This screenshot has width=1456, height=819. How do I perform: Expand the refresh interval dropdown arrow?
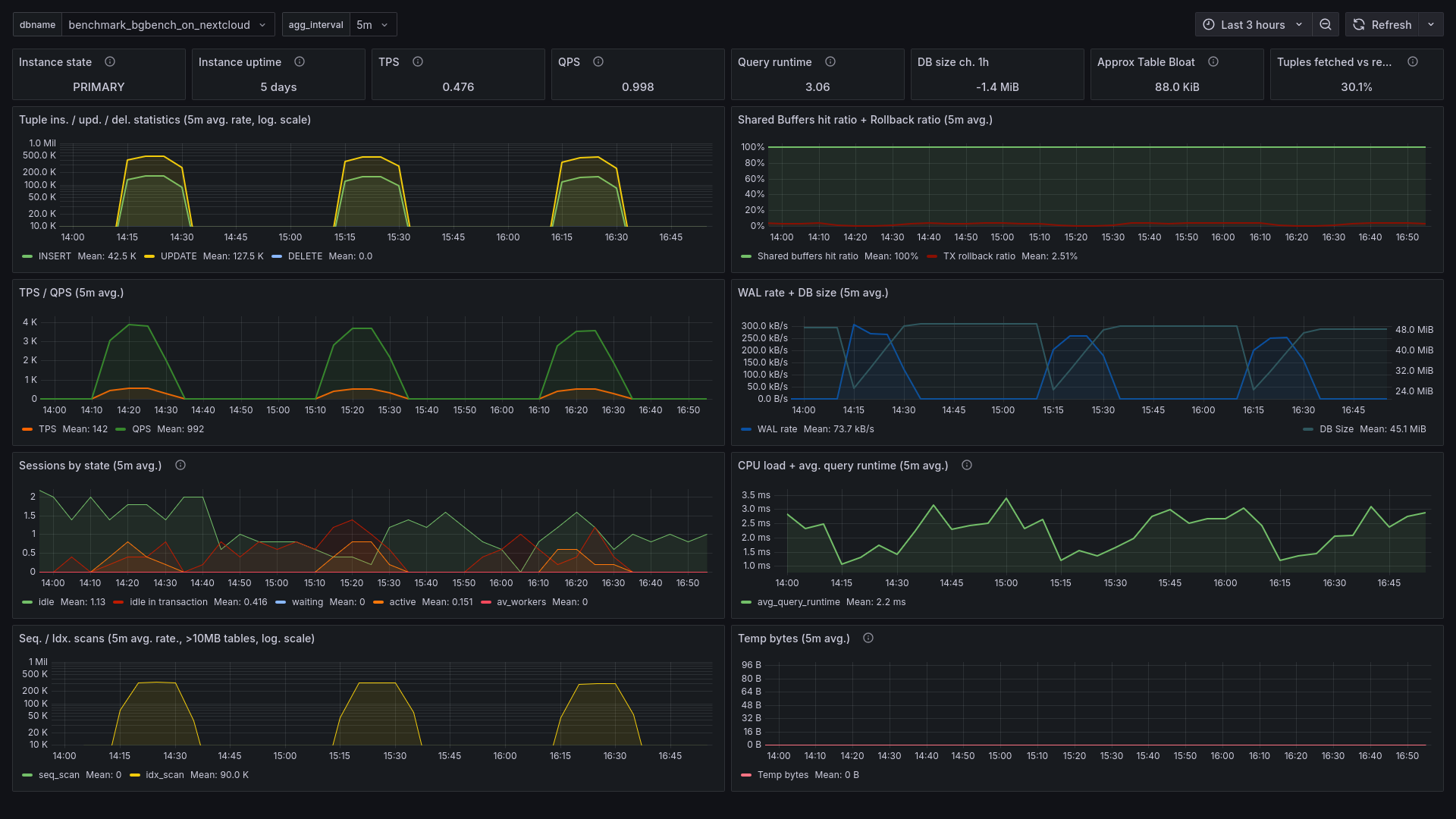tap(1431, 24)
